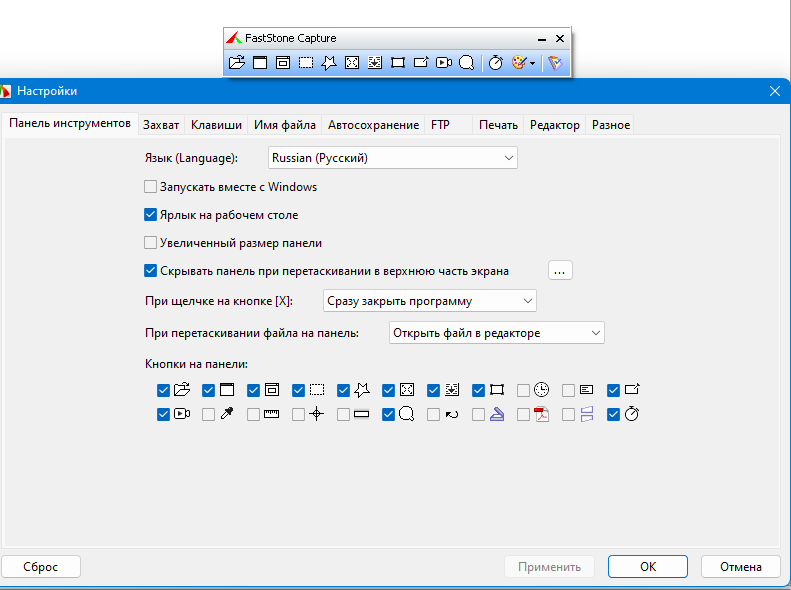Open the Язык (Language) dropdown
Viewport: 791px width, 590px height.
(392, 158)
